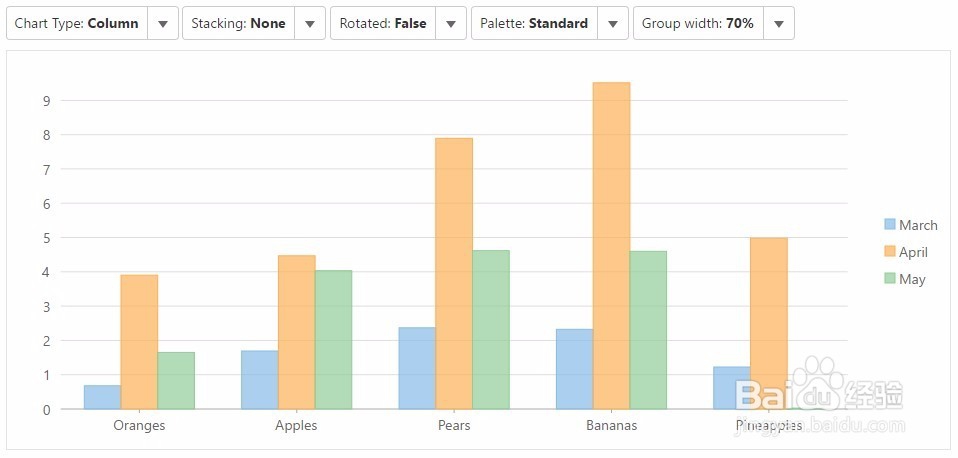Expand the Stacking dropdown arrow
This screenshot has width=958, height=458.
pos(310,24)
